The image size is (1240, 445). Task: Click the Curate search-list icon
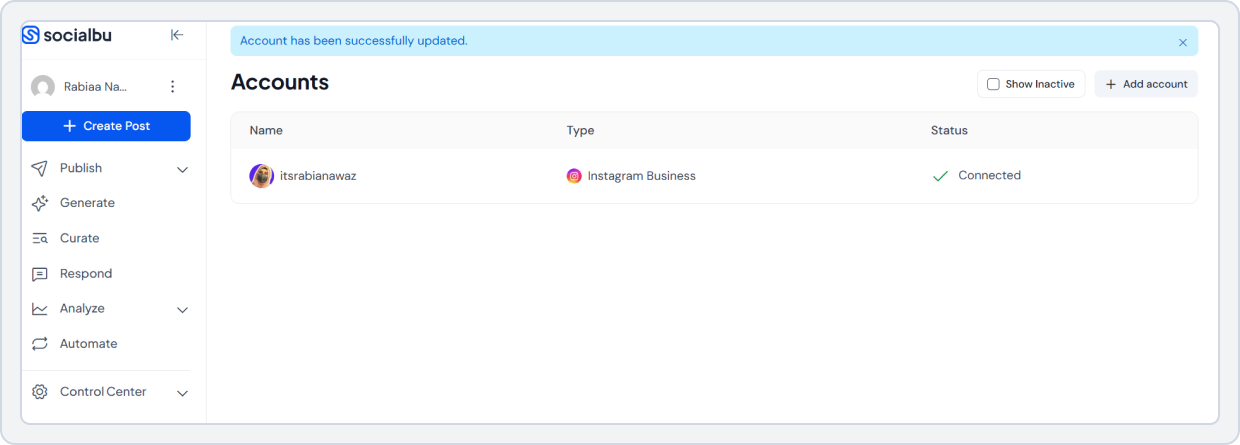tap(40, 238)
